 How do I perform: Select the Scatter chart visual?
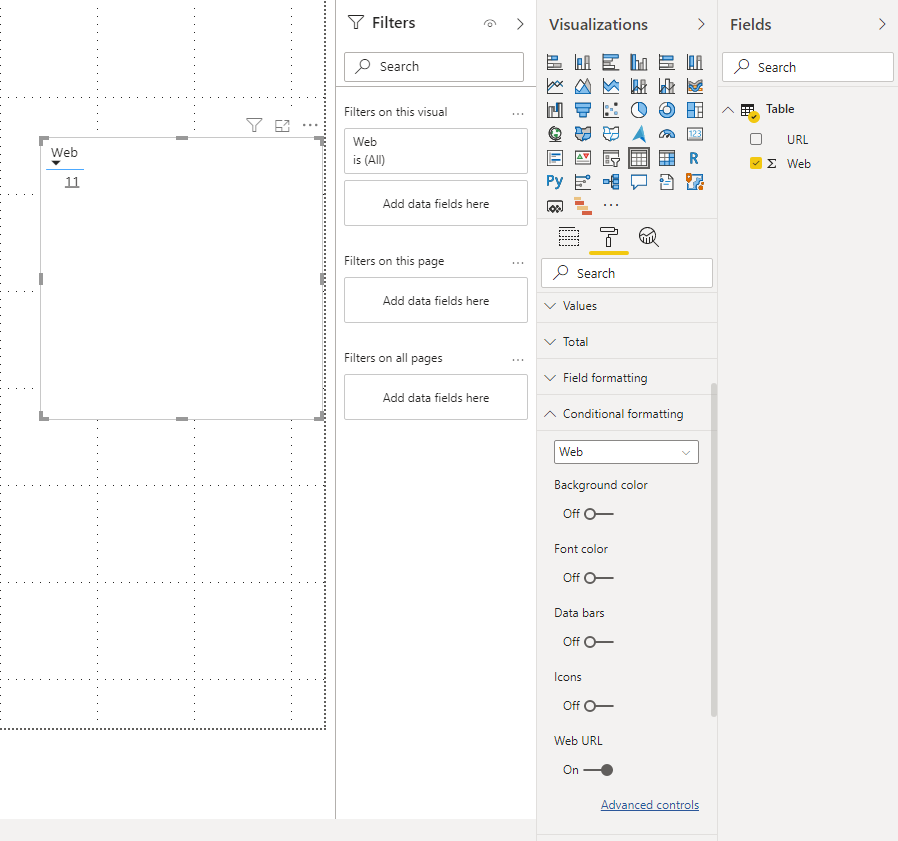[611, 110]
